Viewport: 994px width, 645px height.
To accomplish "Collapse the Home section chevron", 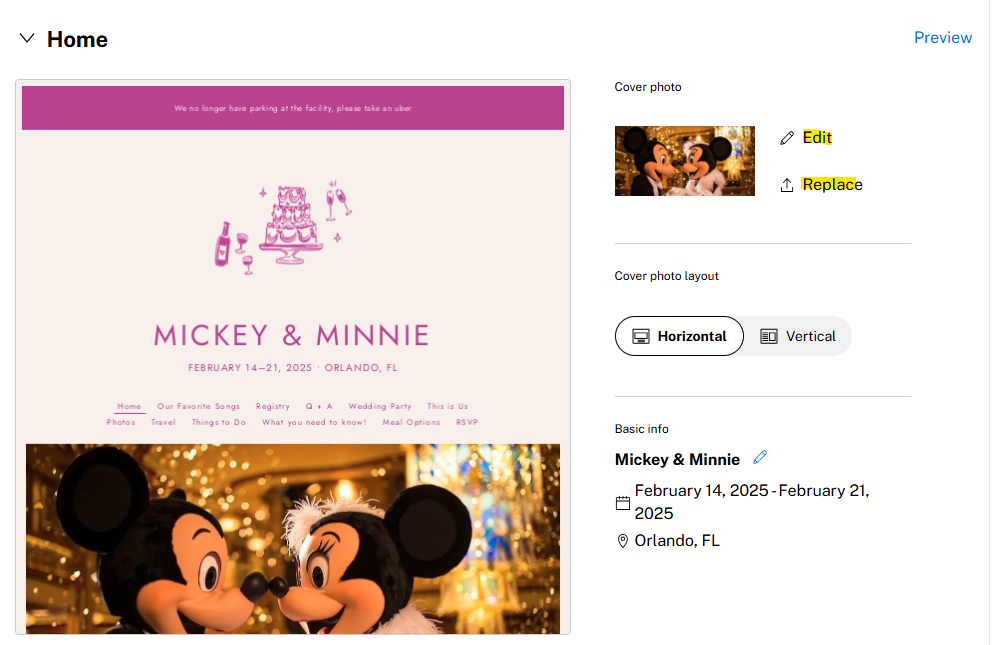I will [27, 38].
